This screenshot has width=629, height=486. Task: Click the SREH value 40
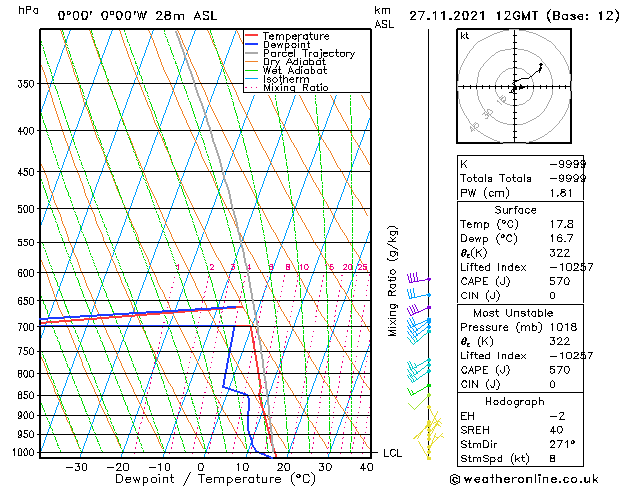coord(556,430)
